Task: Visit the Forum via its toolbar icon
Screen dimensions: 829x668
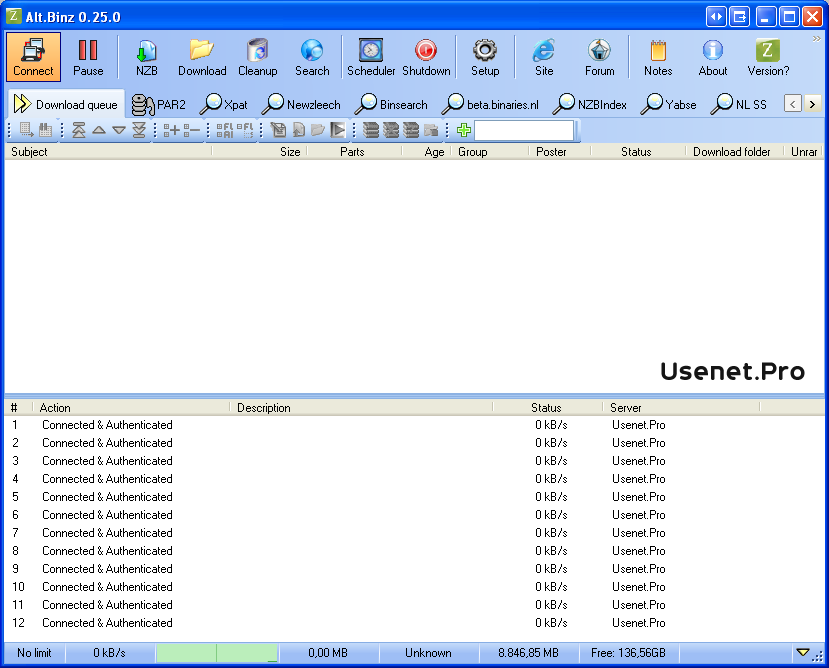Action: click(x=599, y=57)
